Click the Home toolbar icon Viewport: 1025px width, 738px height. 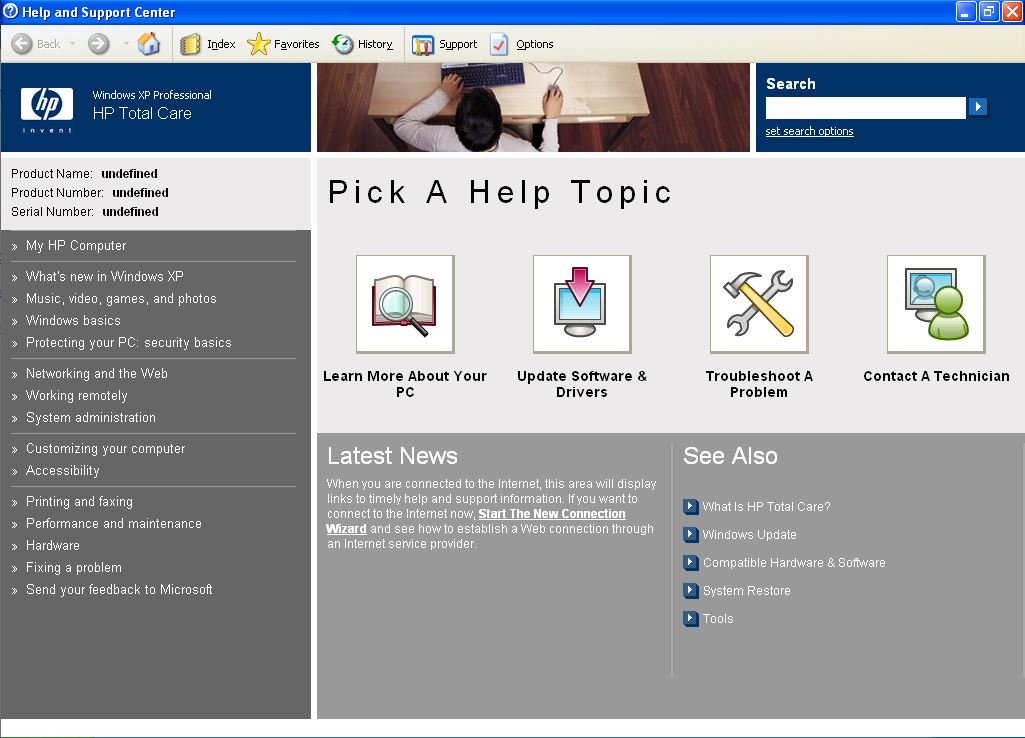(148, 44)
